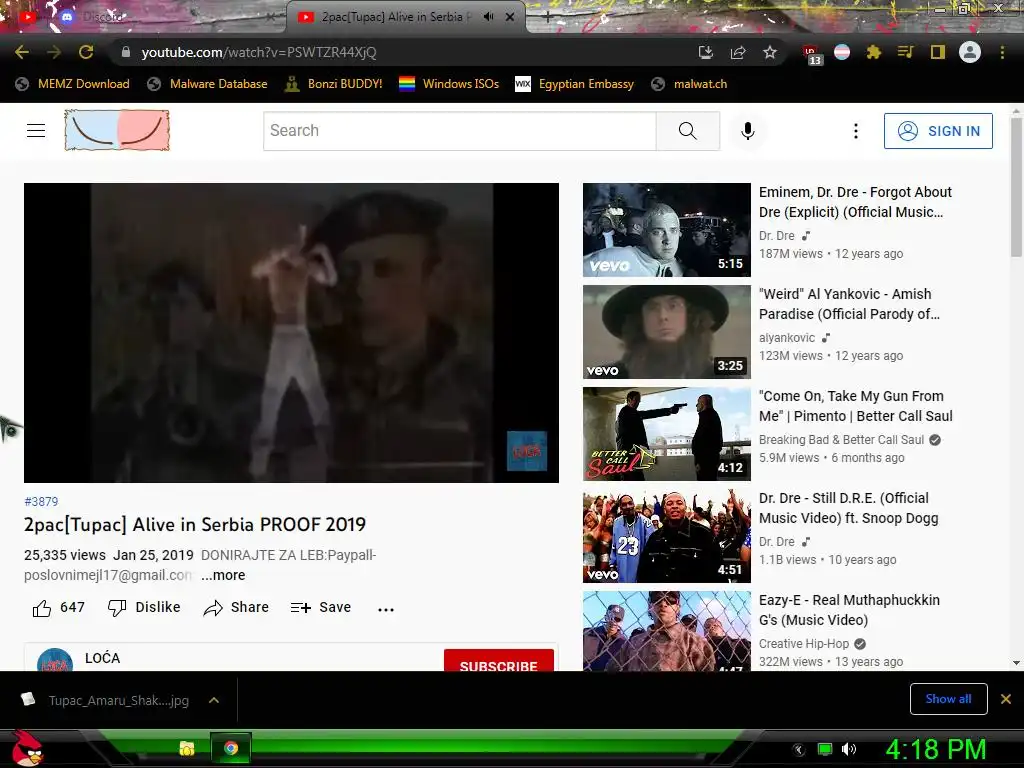Open the file explorer taskbar icon
The image size is (1024, 768).
(x=187, y=748)
